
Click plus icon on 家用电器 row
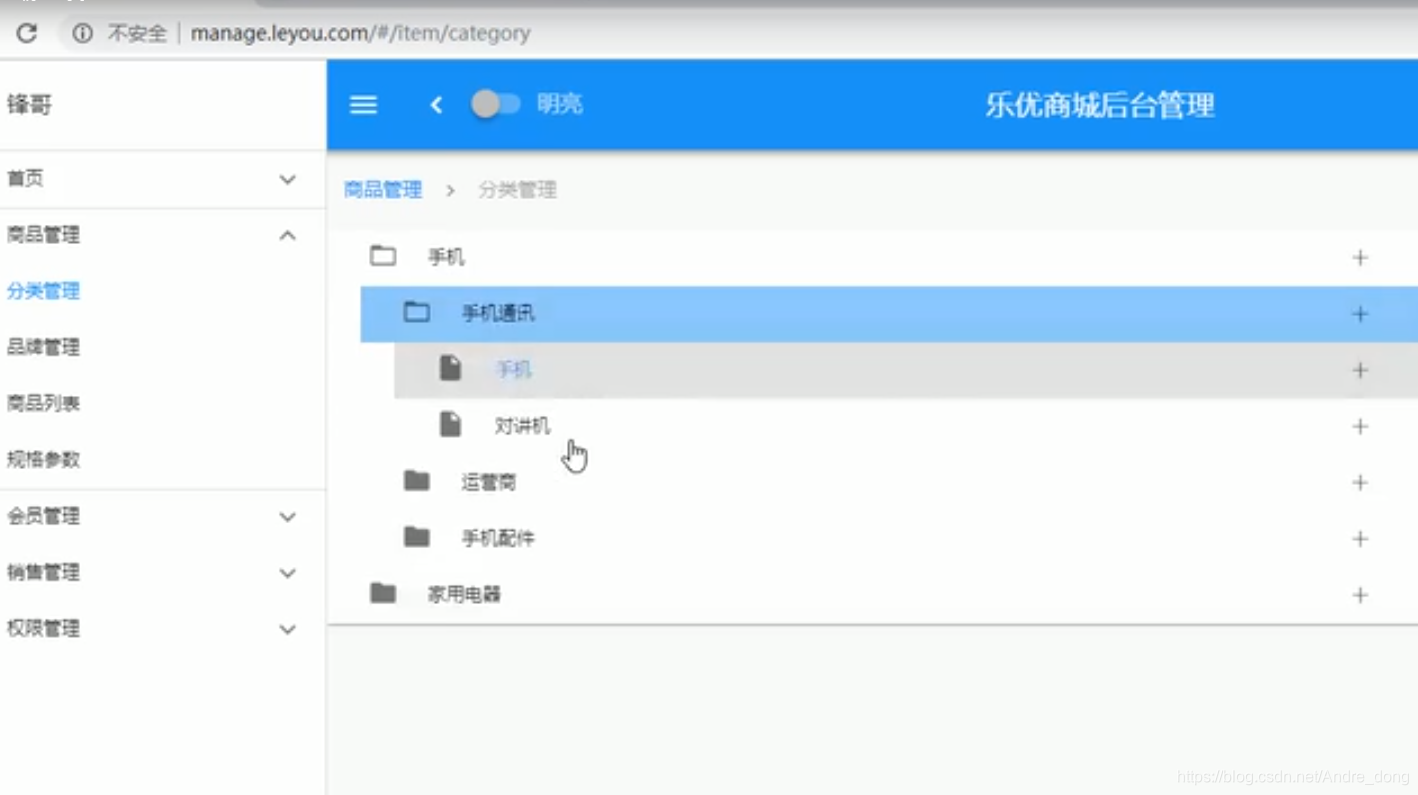pyautogui.click(x=1360, y=595)
